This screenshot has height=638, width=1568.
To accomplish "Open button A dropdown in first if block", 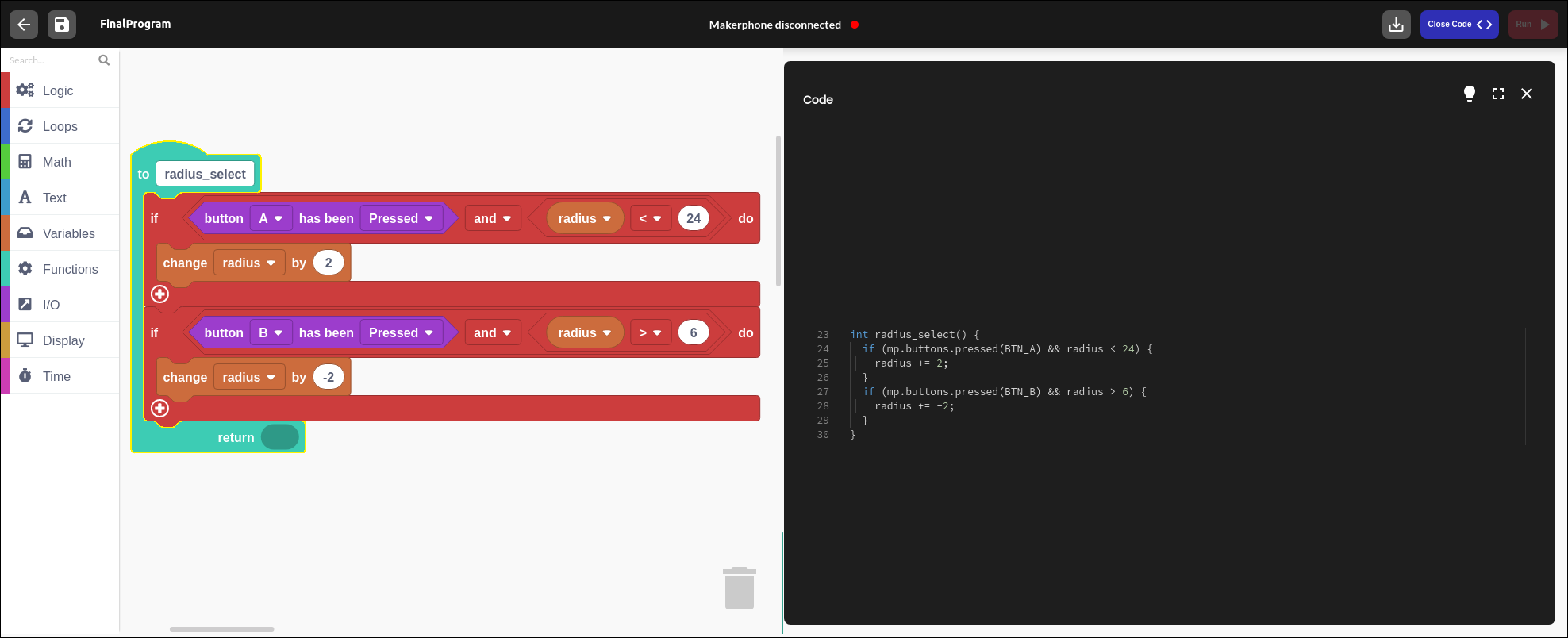I will (x=271, y=218).
